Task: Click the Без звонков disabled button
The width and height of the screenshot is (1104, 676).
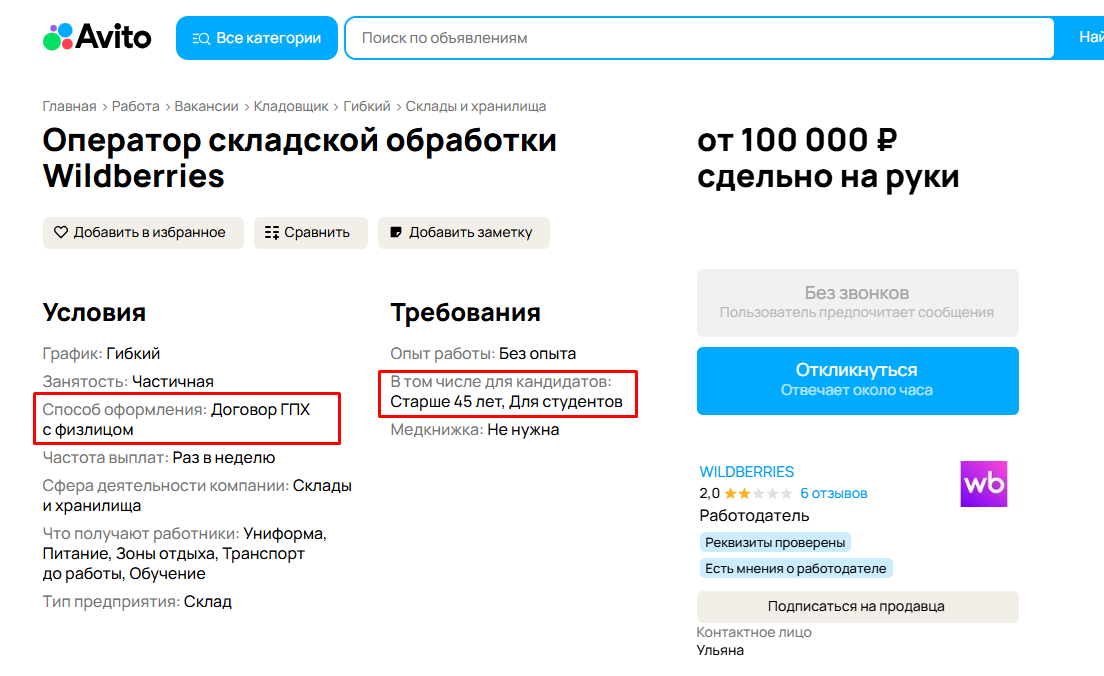Action: point(857,303)
